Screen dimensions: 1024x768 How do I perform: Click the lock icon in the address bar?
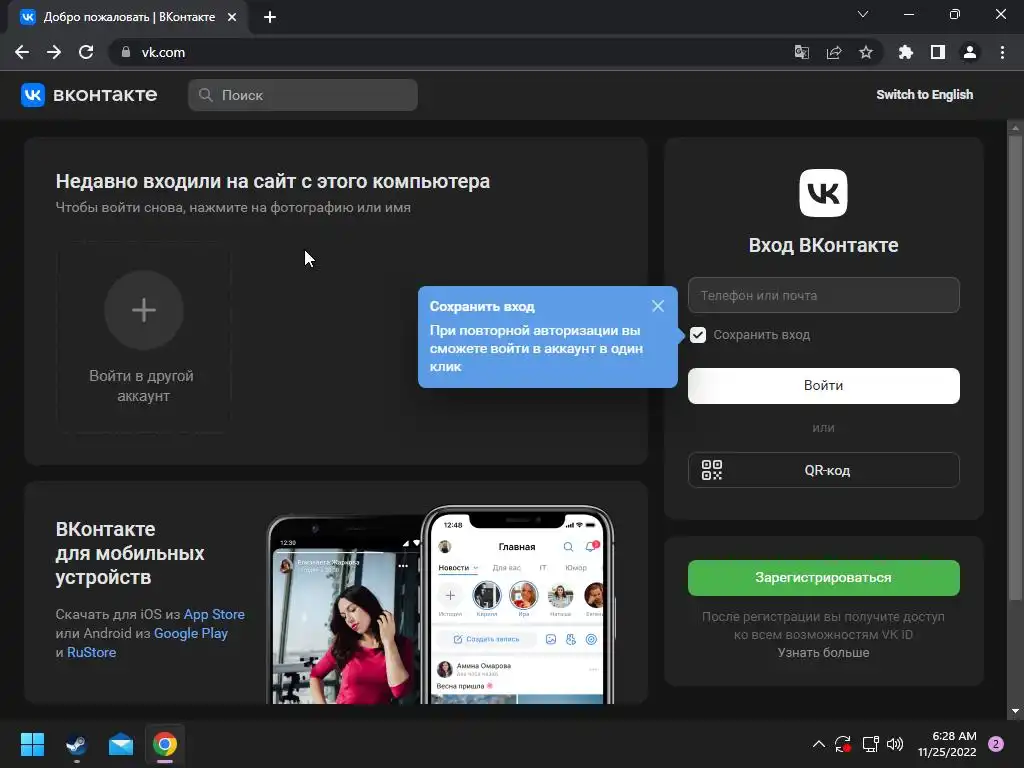(126, 52)
